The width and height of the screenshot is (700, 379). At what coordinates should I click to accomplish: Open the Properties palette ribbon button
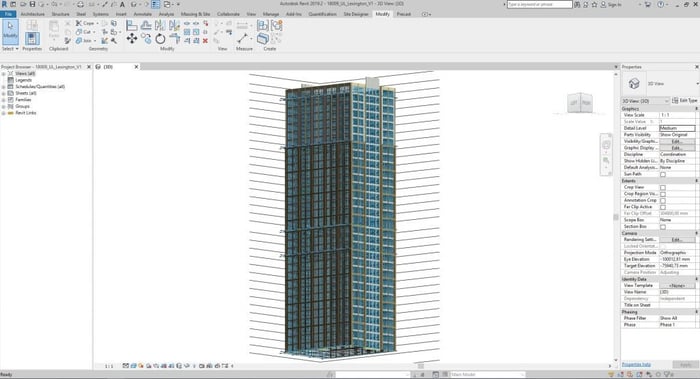pyautogui.click(x=32, y=38)
